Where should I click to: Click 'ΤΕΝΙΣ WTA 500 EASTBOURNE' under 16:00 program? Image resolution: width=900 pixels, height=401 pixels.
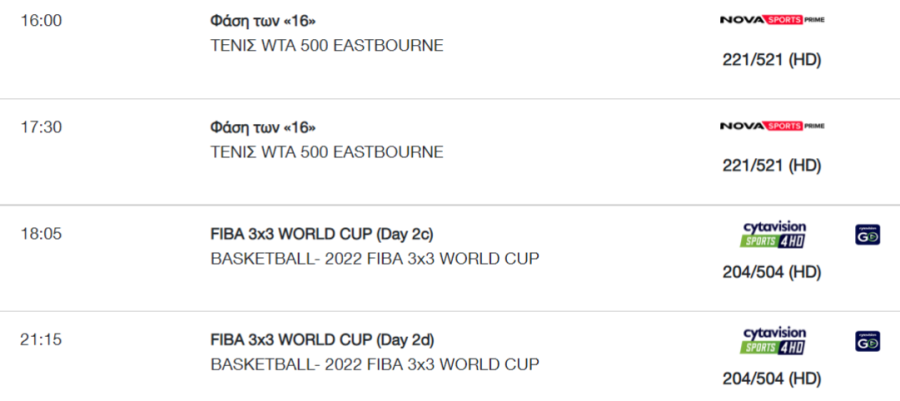click(327, 46)
